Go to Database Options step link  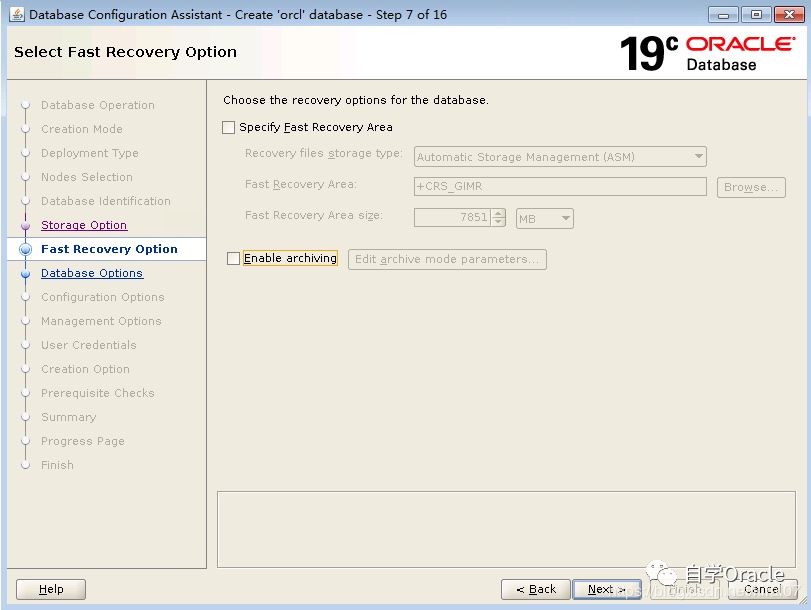[x=92, y=274]
